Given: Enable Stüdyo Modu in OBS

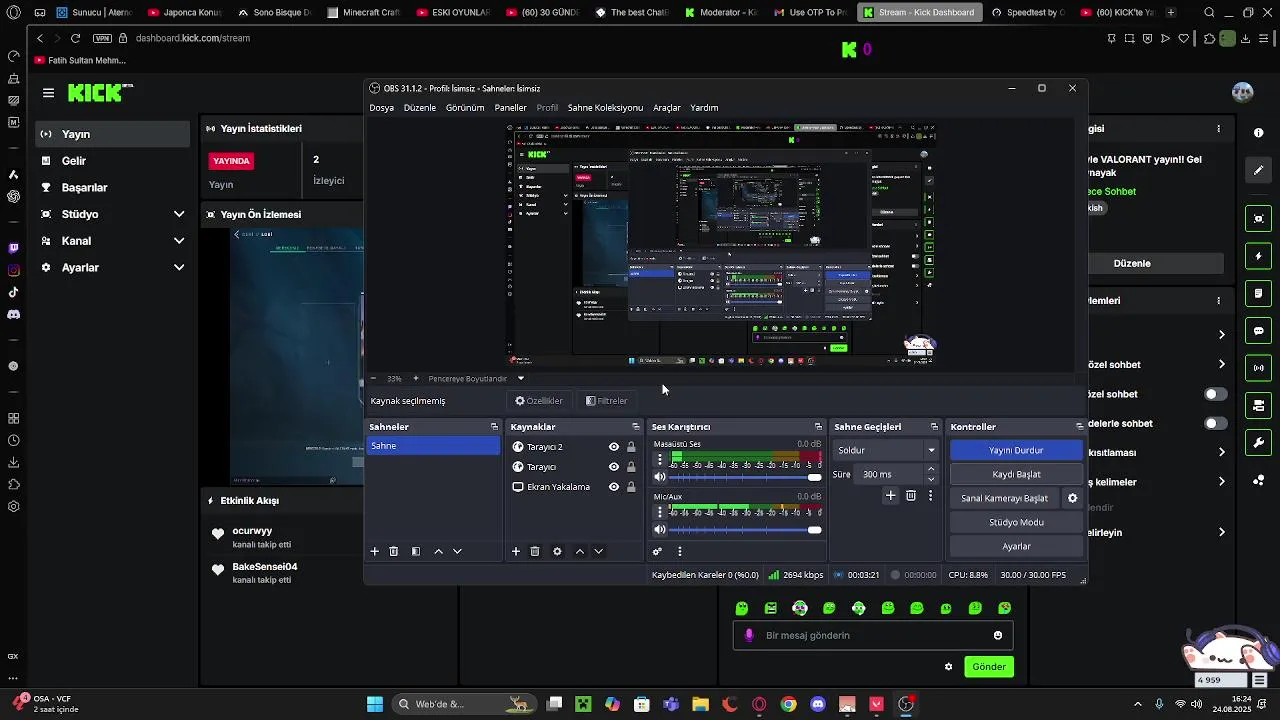Looking at the screenshot, I should coord(1016,522).
